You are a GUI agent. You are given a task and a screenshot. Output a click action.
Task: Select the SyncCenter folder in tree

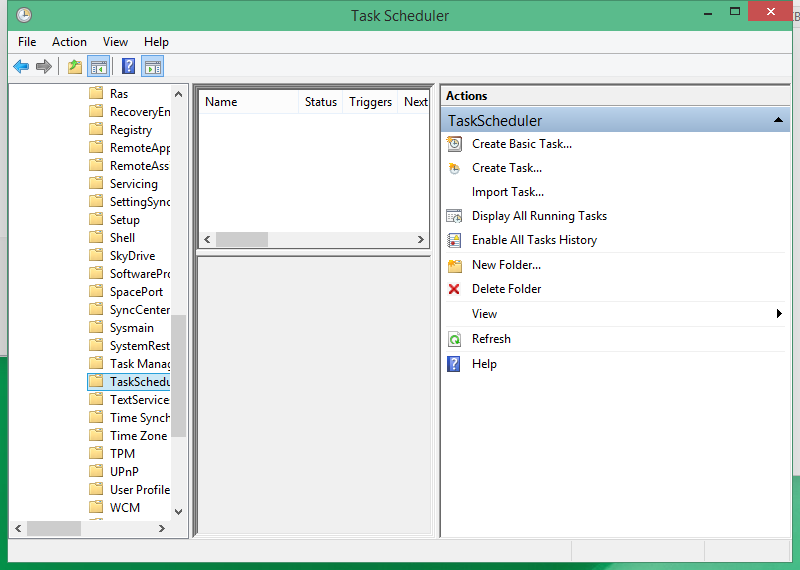[x=140, y=310]
